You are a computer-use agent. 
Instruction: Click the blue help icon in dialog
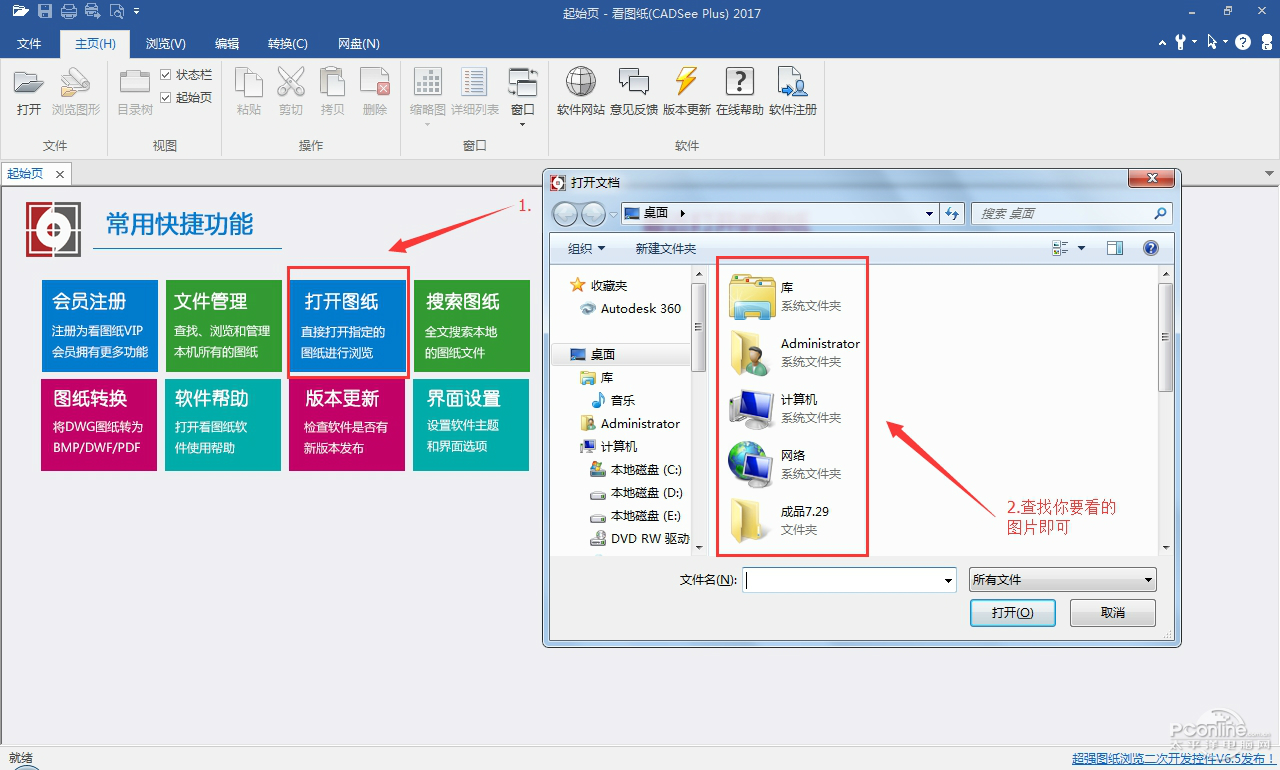(1151, 248)
